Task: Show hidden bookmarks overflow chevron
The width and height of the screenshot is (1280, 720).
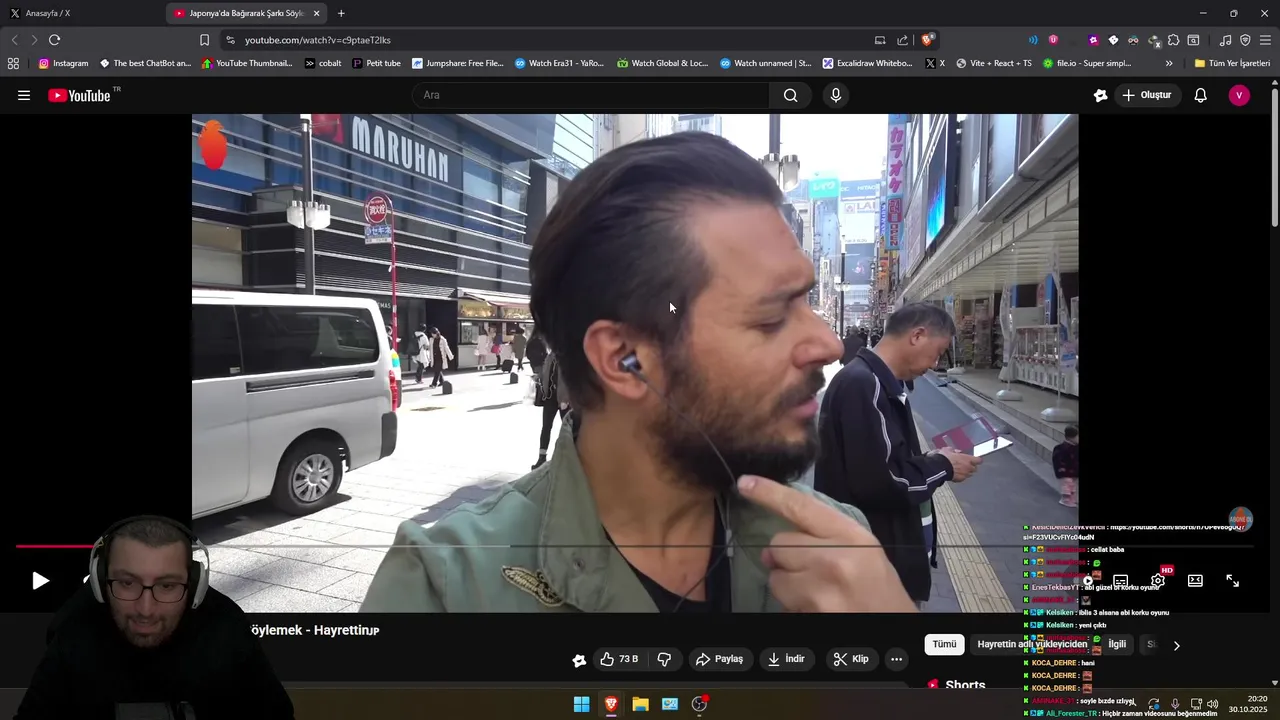Action: [x=1169, y=63]
